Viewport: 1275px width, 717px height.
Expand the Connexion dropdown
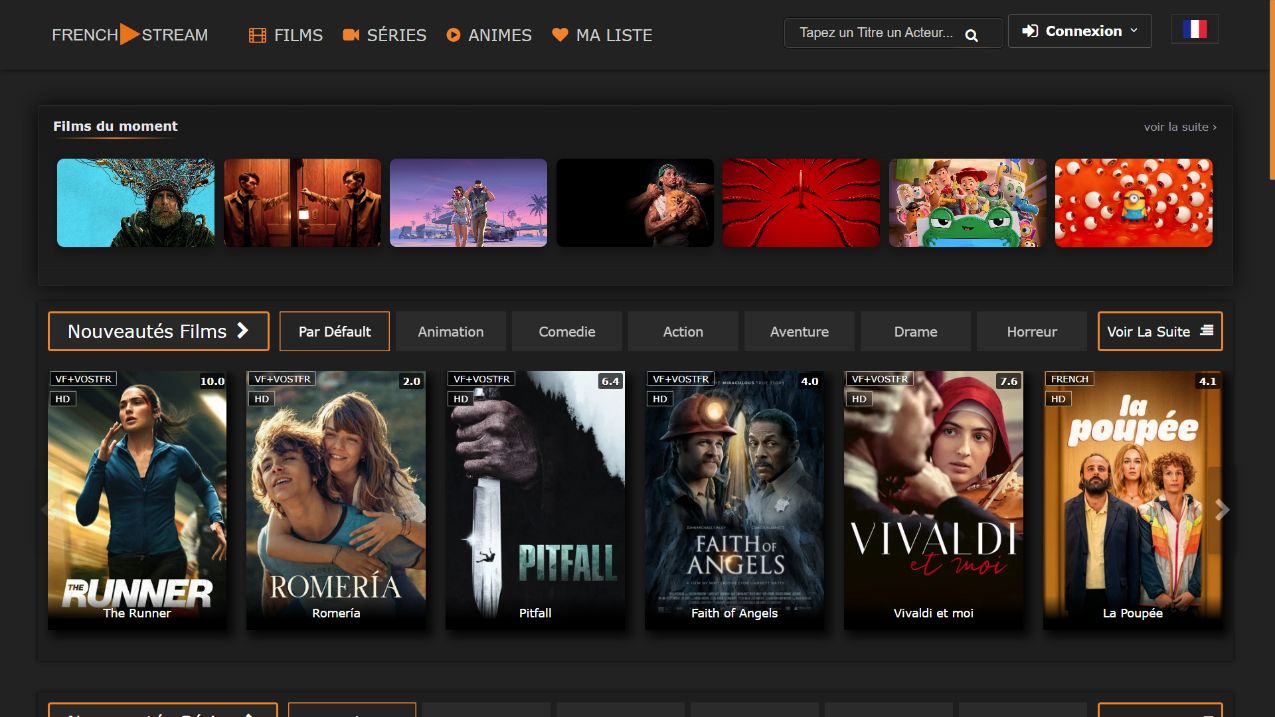(x=1079, y=31)
